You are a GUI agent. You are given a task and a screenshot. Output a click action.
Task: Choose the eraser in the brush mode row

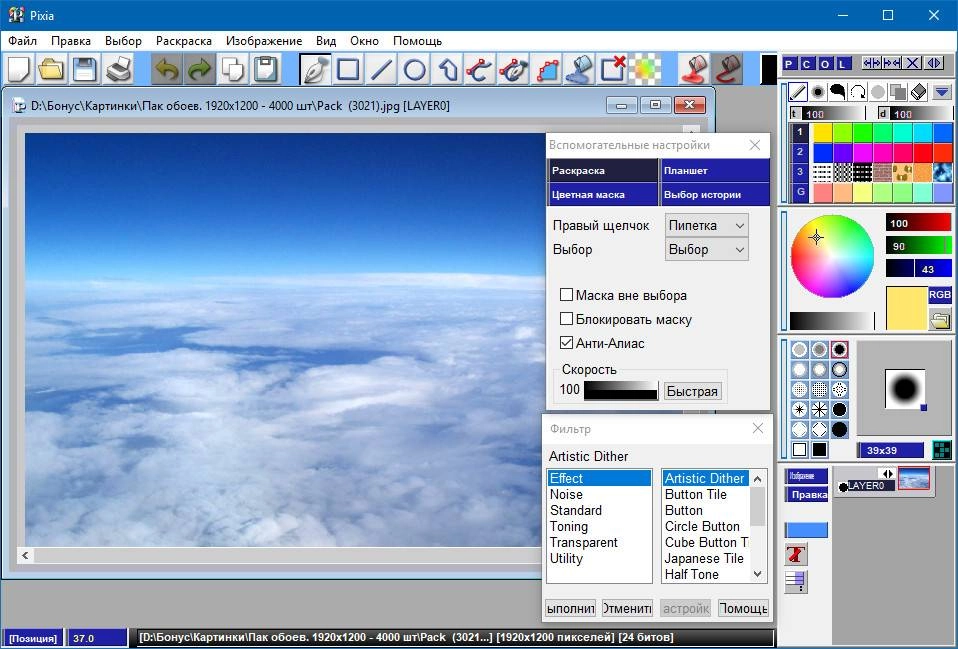(x=918, y=92)
